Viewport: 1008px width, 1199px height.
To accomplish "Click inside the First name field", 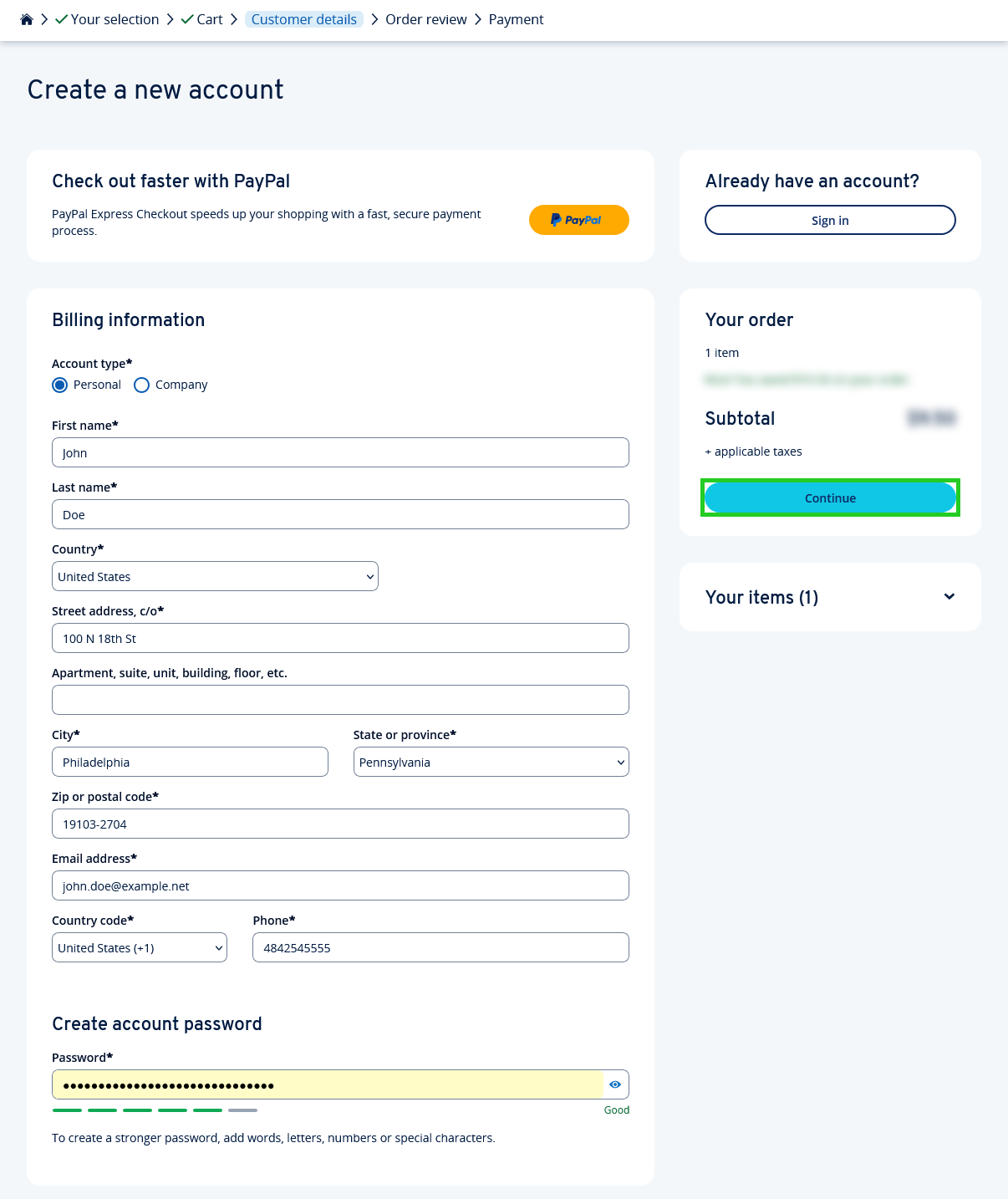I will [x=339, y=452].
